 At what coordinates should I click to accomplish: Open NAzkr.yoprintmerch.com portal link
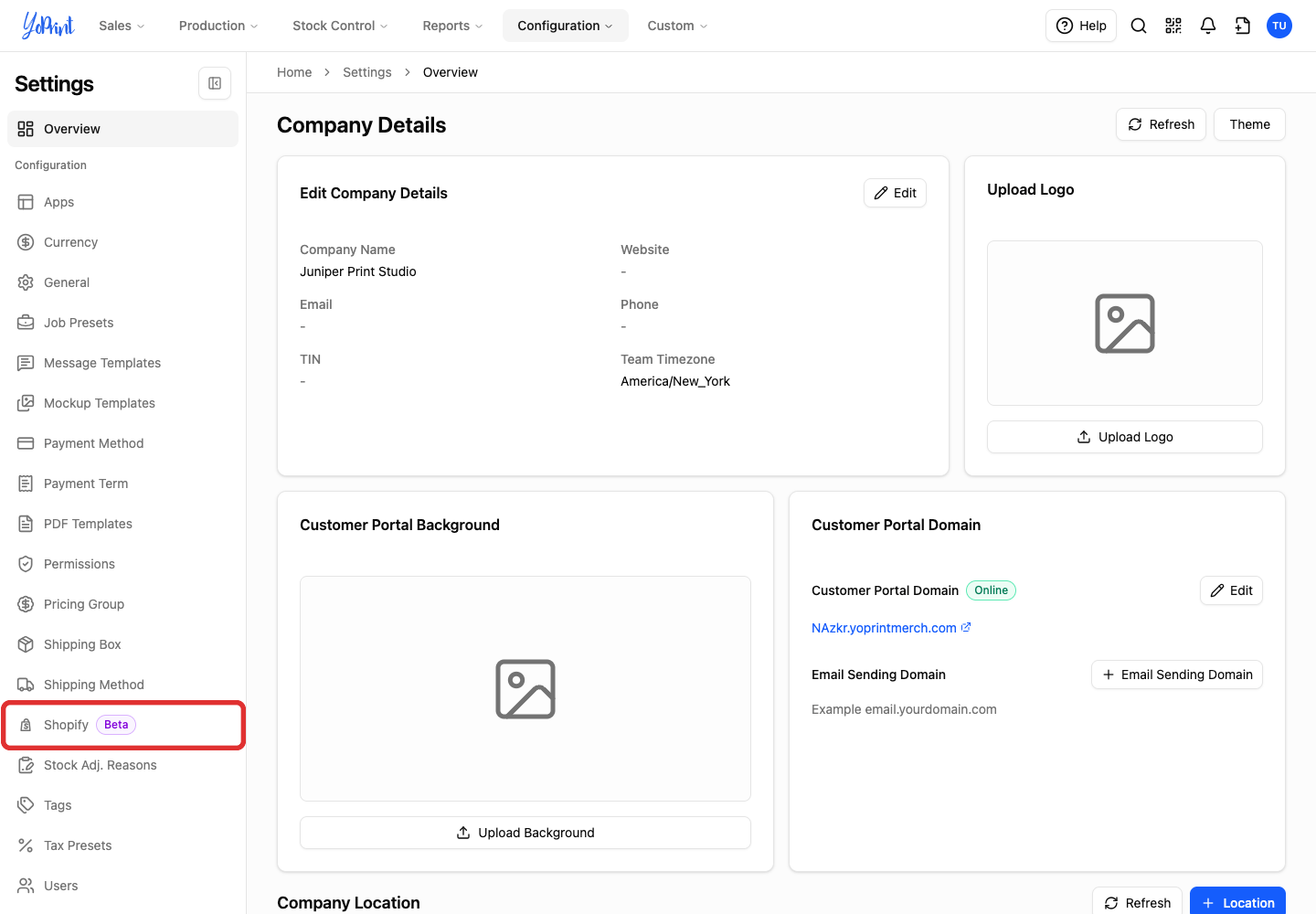884,628
